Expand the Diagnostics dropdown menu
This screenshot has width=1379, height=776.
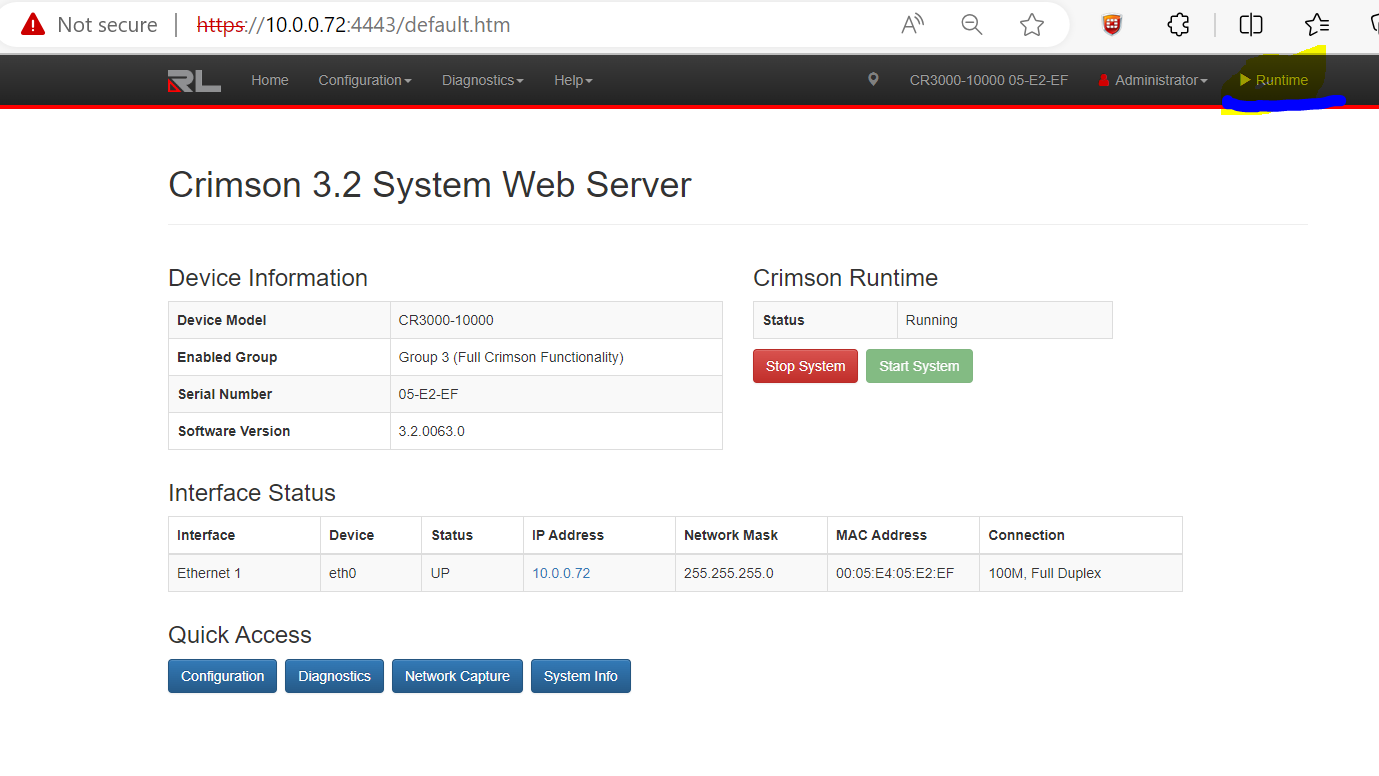point(483,80)
